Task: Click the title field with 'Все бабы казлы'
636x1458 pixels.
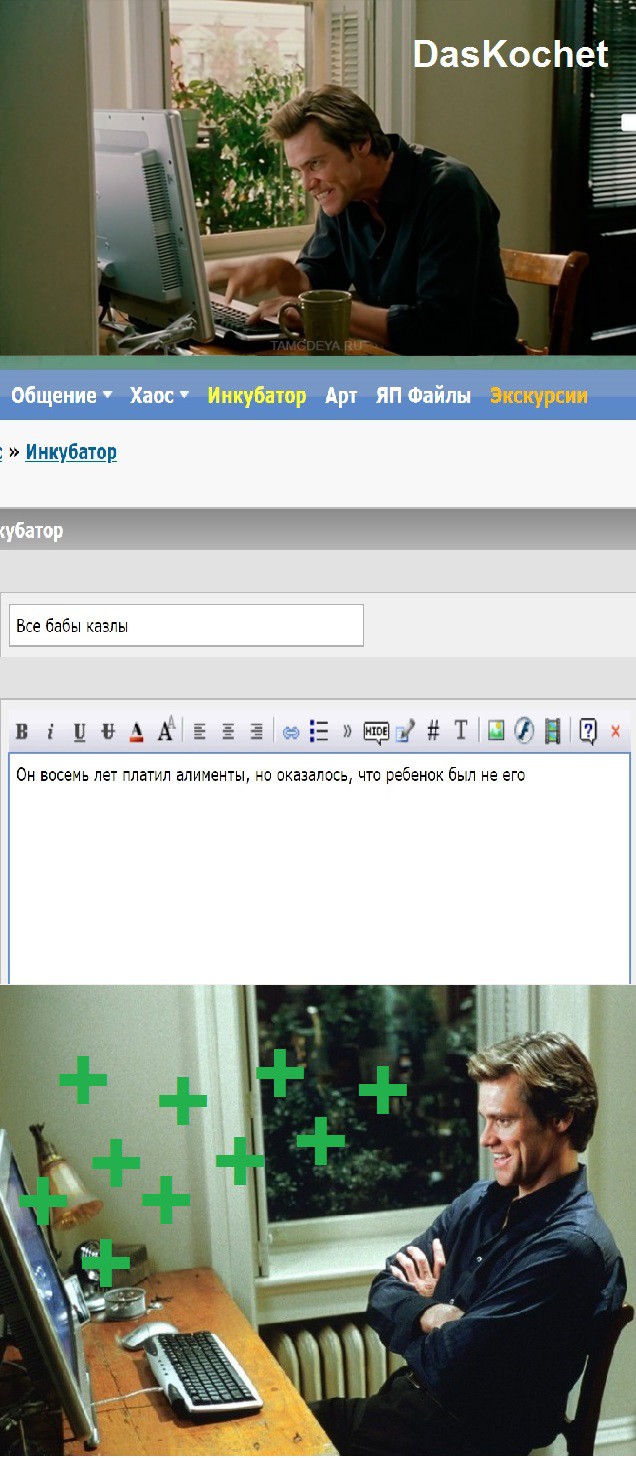Action: pyautogui.click(x=186, y=626)
